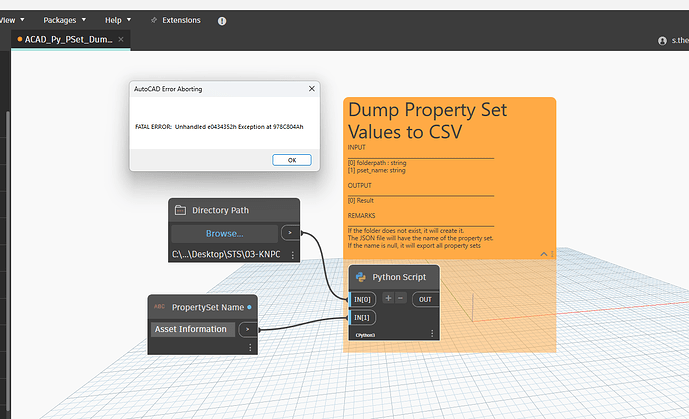Add an input with the plus button
This screenshot has height=419, width=689.
coord(388,298)
